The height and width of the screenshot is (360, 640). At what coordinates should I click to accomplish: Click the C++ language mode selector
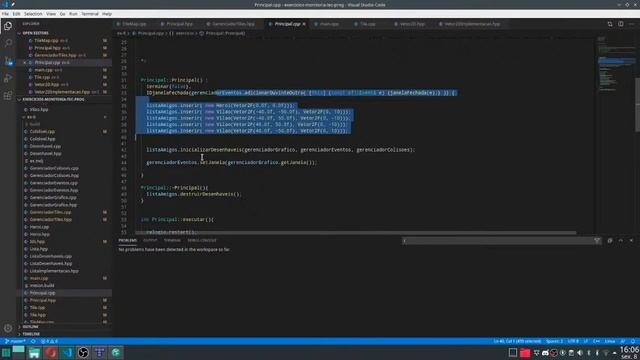(597, 341)
